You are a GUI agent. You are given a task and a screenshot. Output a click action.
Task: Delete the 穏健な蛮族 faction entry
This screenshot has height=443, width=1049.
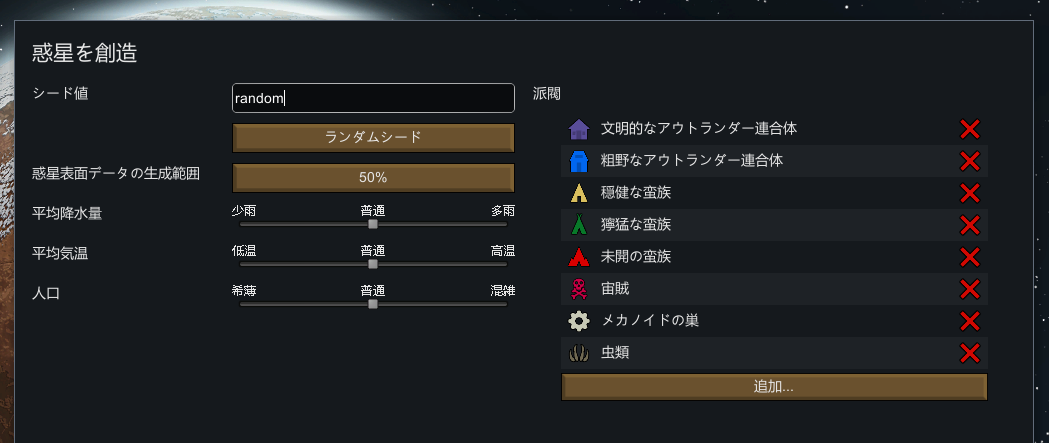969,193
